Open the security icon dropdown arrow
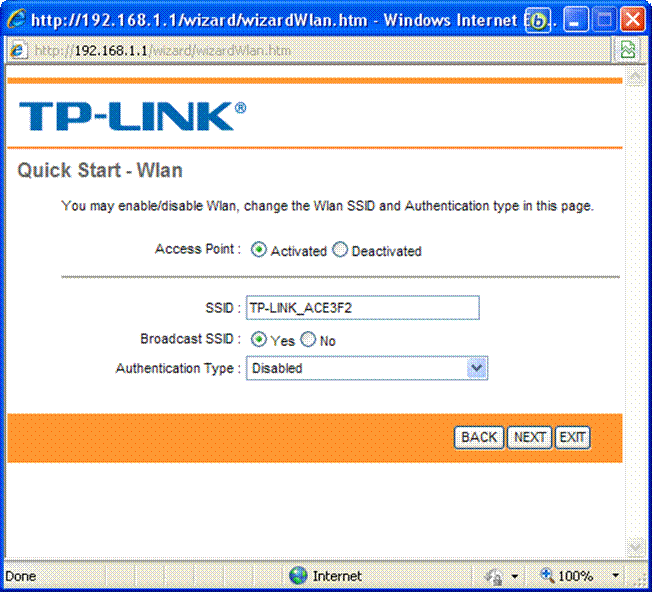 pyautogui.click(x=515, y=576)
